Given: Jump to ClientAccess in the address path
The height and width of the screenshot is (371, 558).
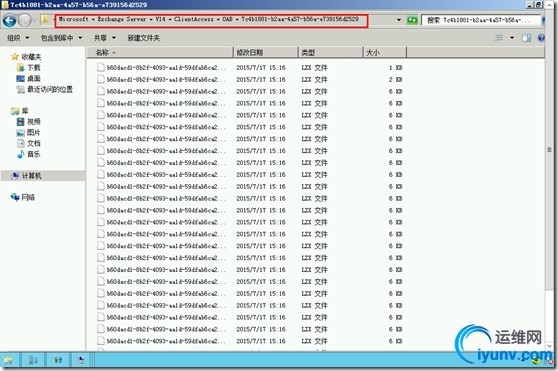Looking at the screenshot, I should pos(194,19).
